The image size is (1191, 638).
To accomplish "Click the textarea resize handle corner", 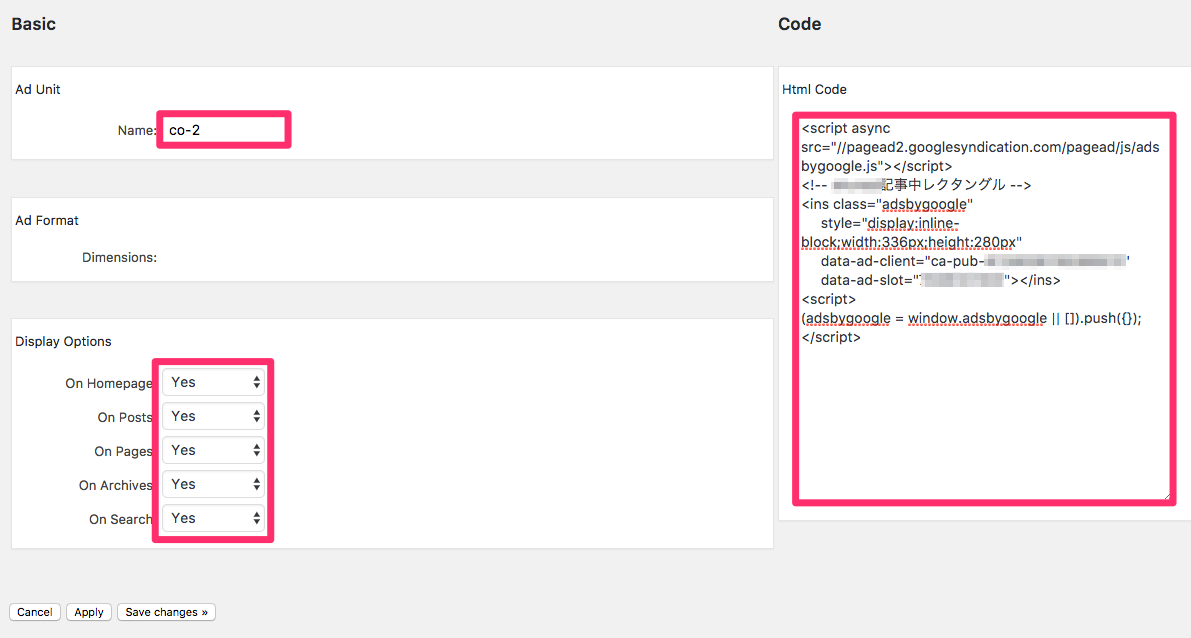I will click(1167, 497).
